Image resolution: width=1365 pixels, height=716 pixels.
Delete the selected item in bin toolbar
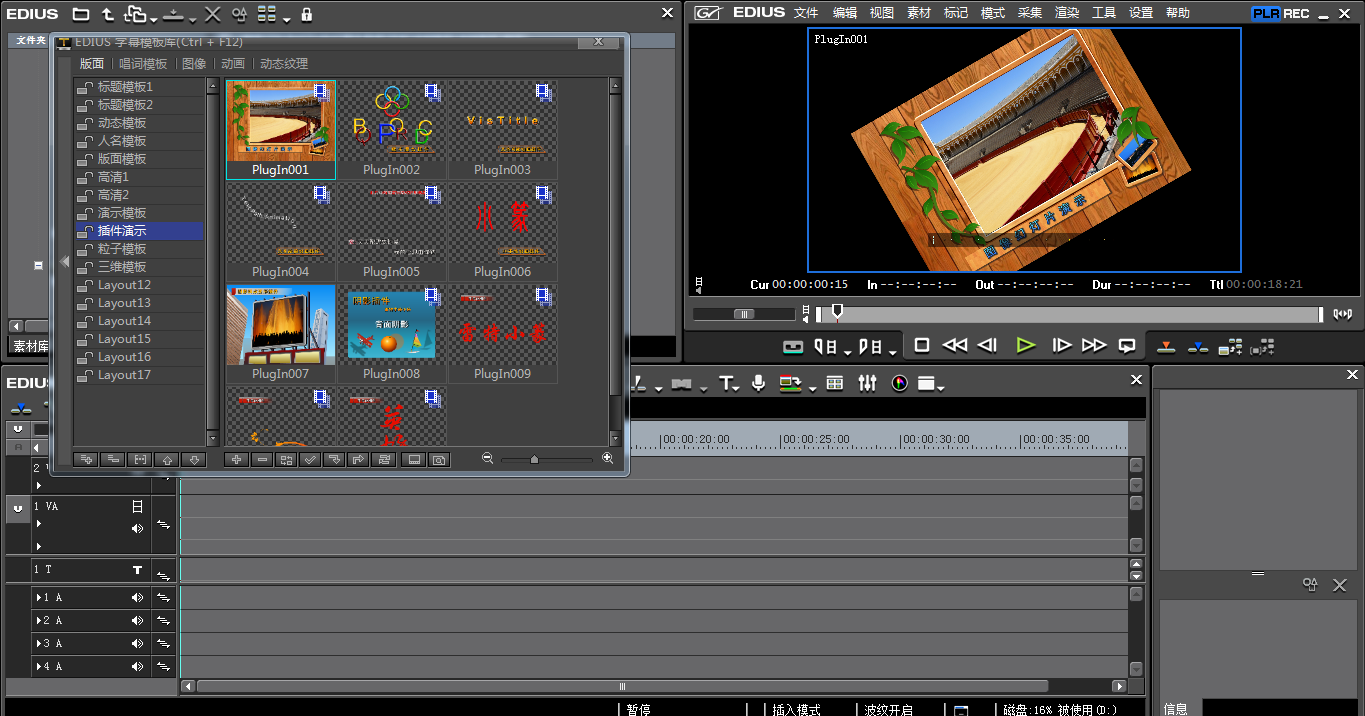(x=212, y=14)
